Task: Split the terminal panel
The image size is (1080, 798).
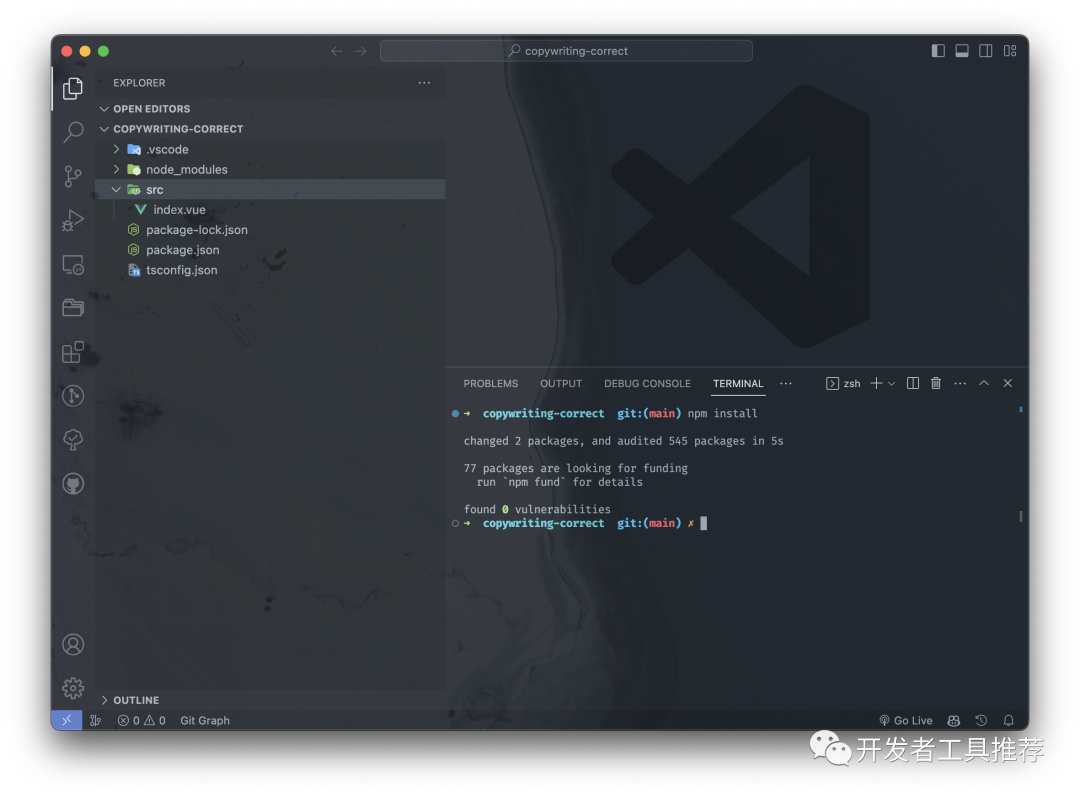Action: [913, 383]
